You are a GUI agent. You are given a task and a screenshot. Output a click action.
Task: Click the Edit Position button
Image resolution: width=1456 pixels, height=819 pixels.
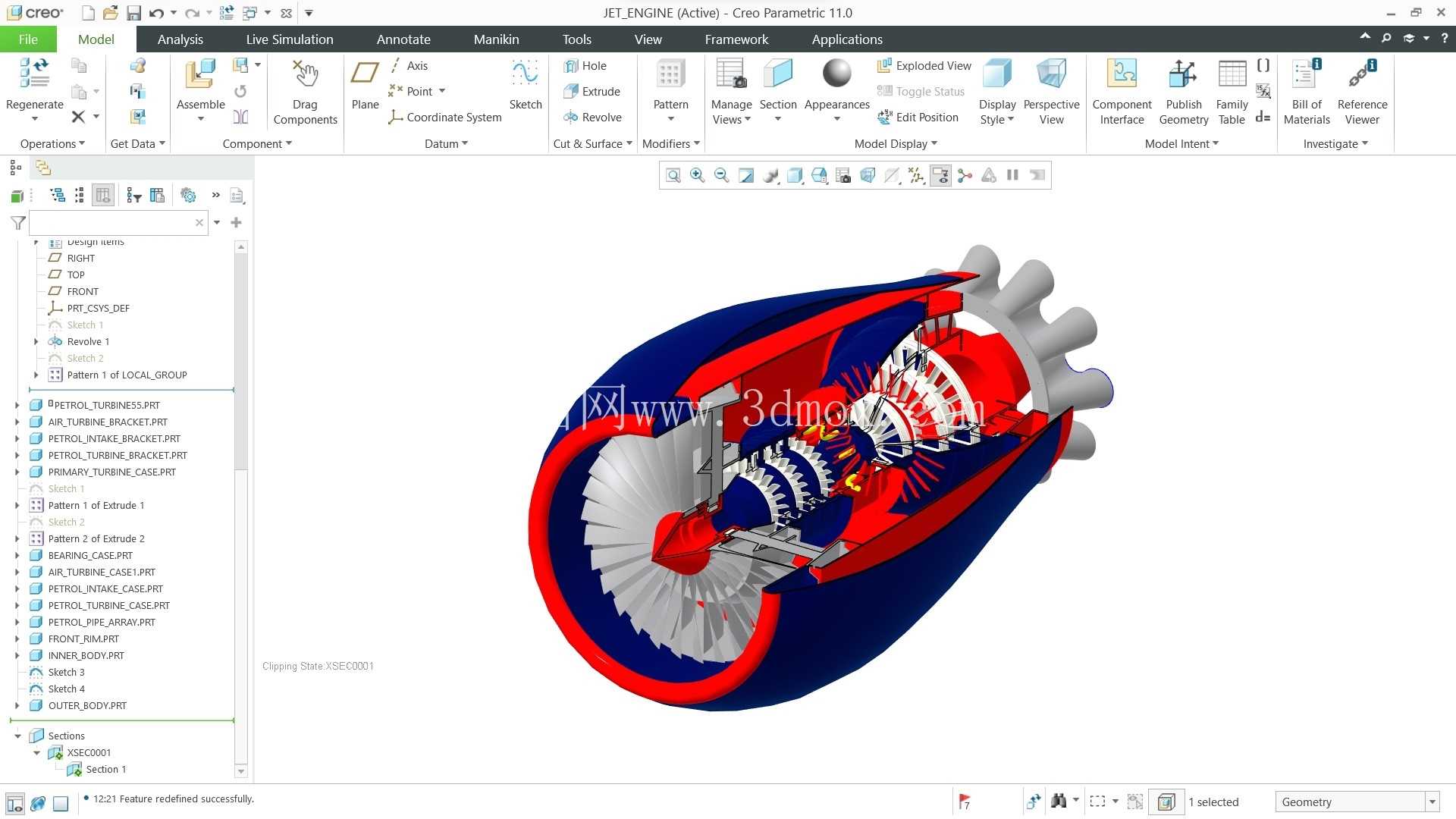click(x=918, y=118)
